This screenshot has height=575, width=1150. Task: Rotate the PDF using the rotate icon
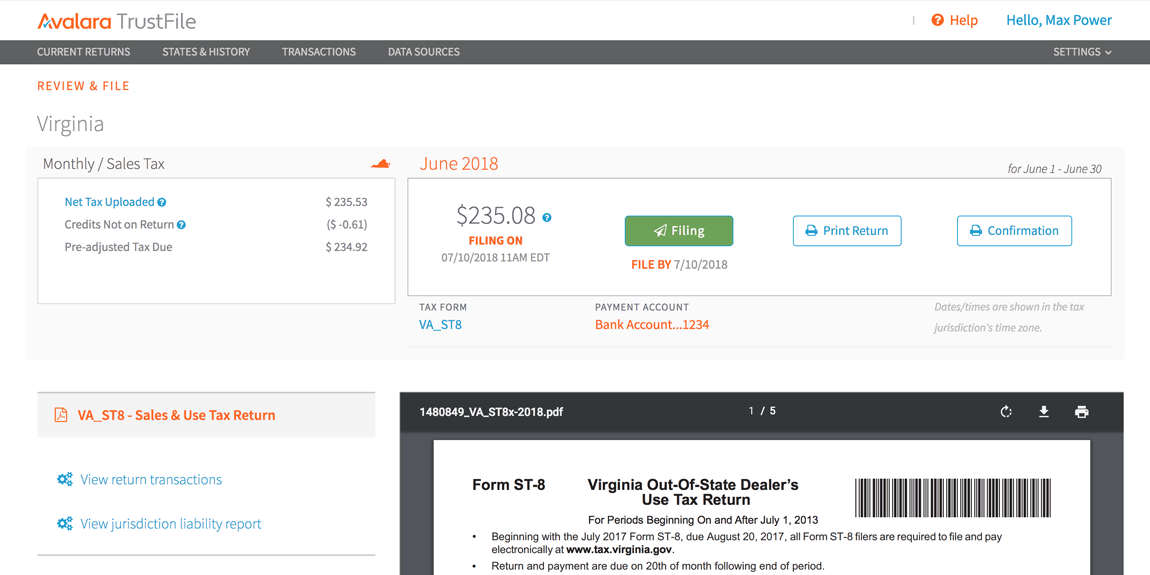(x=1006, y=412)
